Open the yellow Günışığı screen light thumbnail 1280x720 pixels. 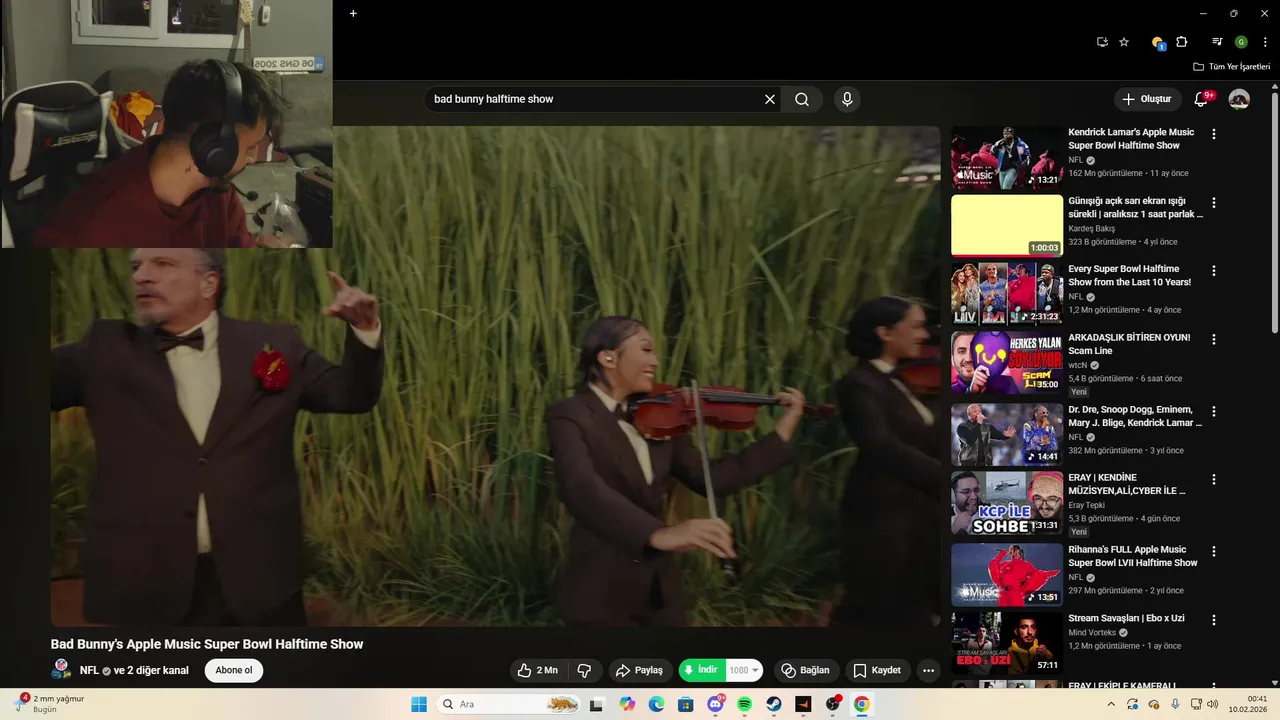[x=1007, y=226]
